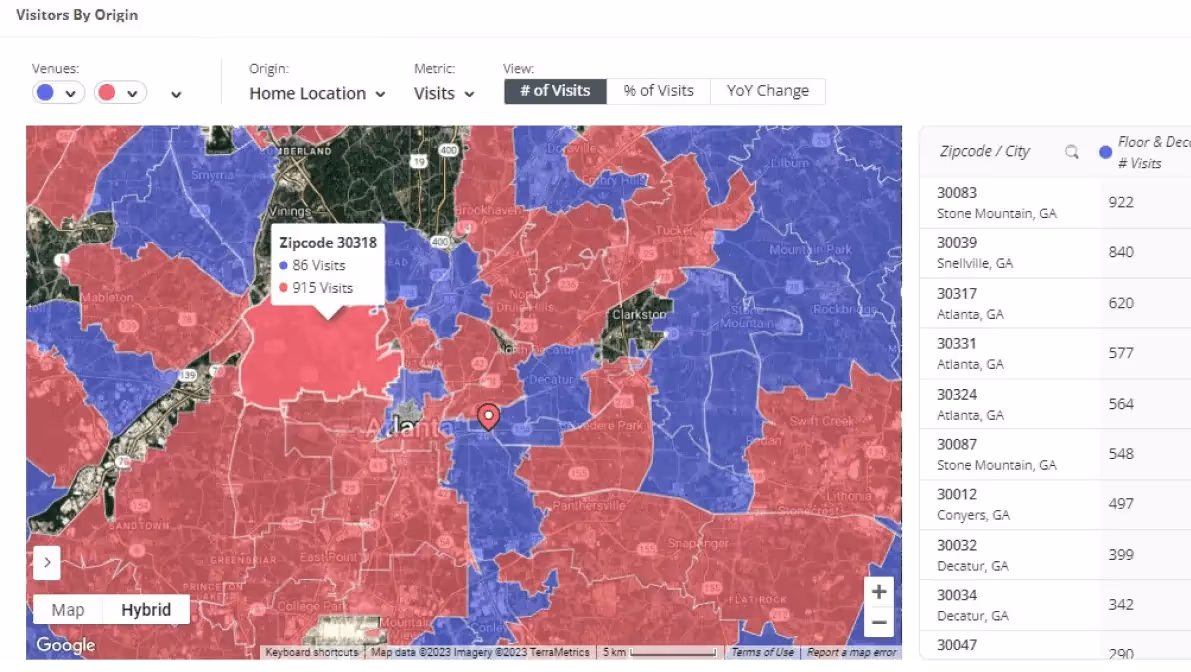Select the 30012 Conyers row
1191x672 pixels.
(x=1055, y=504)
